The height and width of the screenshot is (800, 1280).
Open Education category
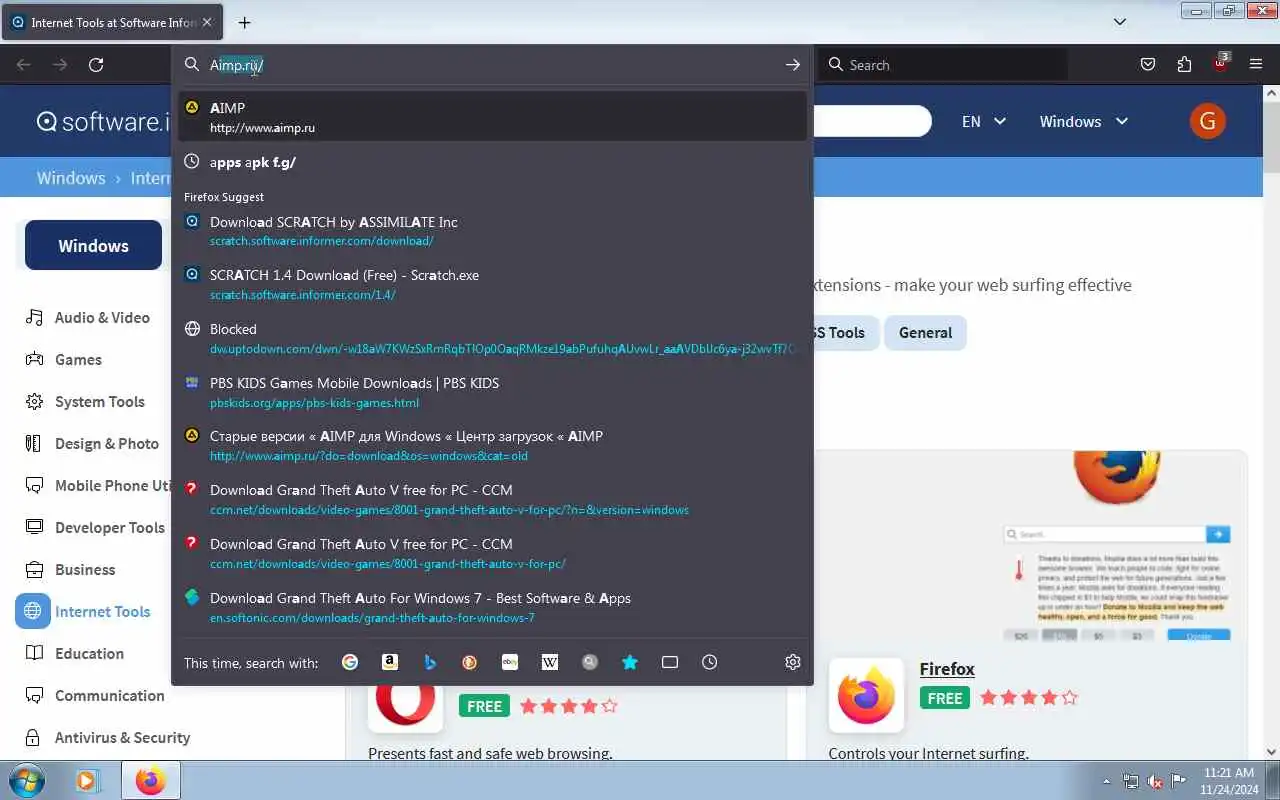(89, 653)
